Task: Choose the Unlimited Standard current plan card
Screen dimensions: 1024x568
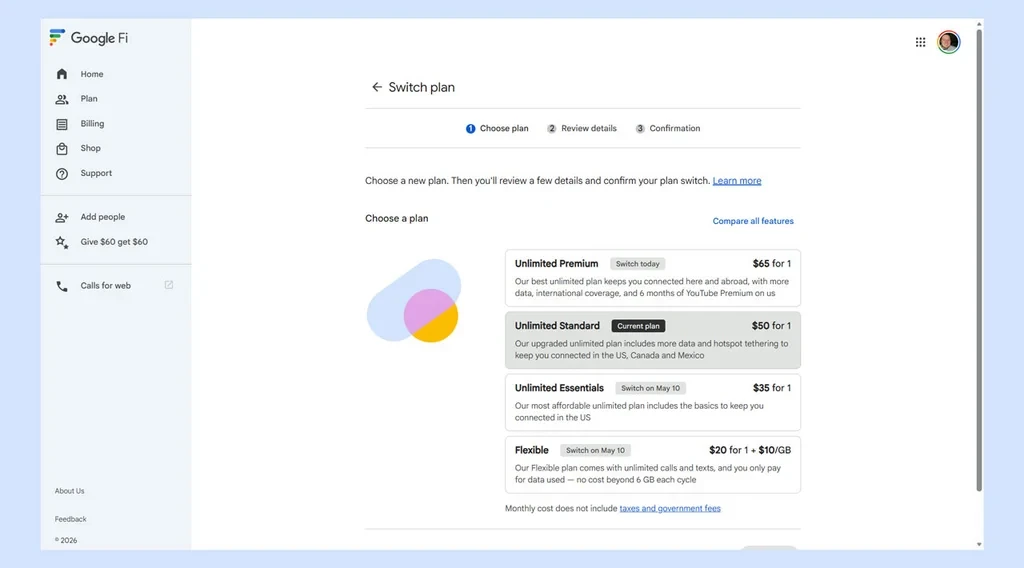Action: pos(652,340)
